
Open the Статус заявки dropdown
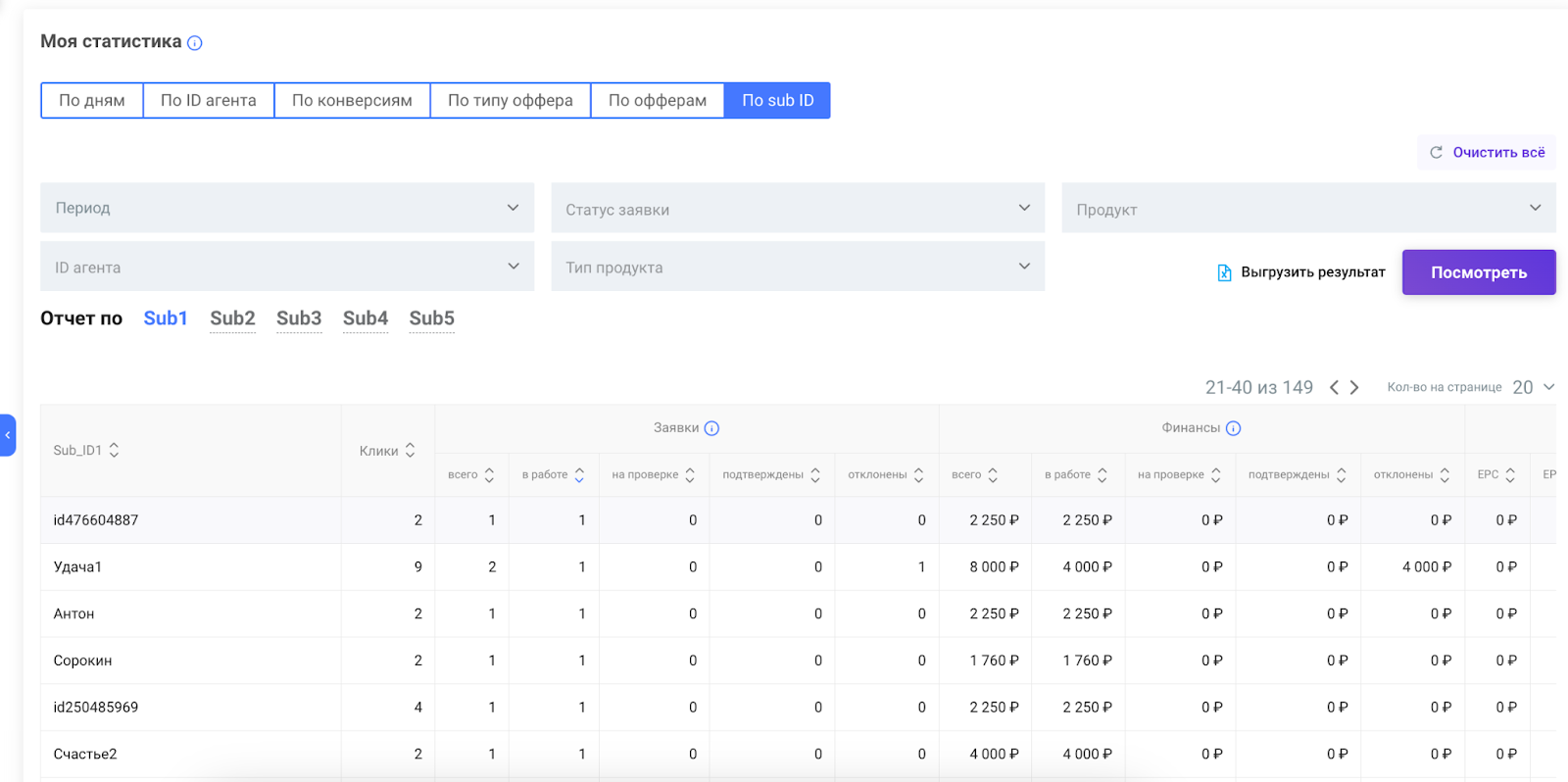[x=798, y=208]
